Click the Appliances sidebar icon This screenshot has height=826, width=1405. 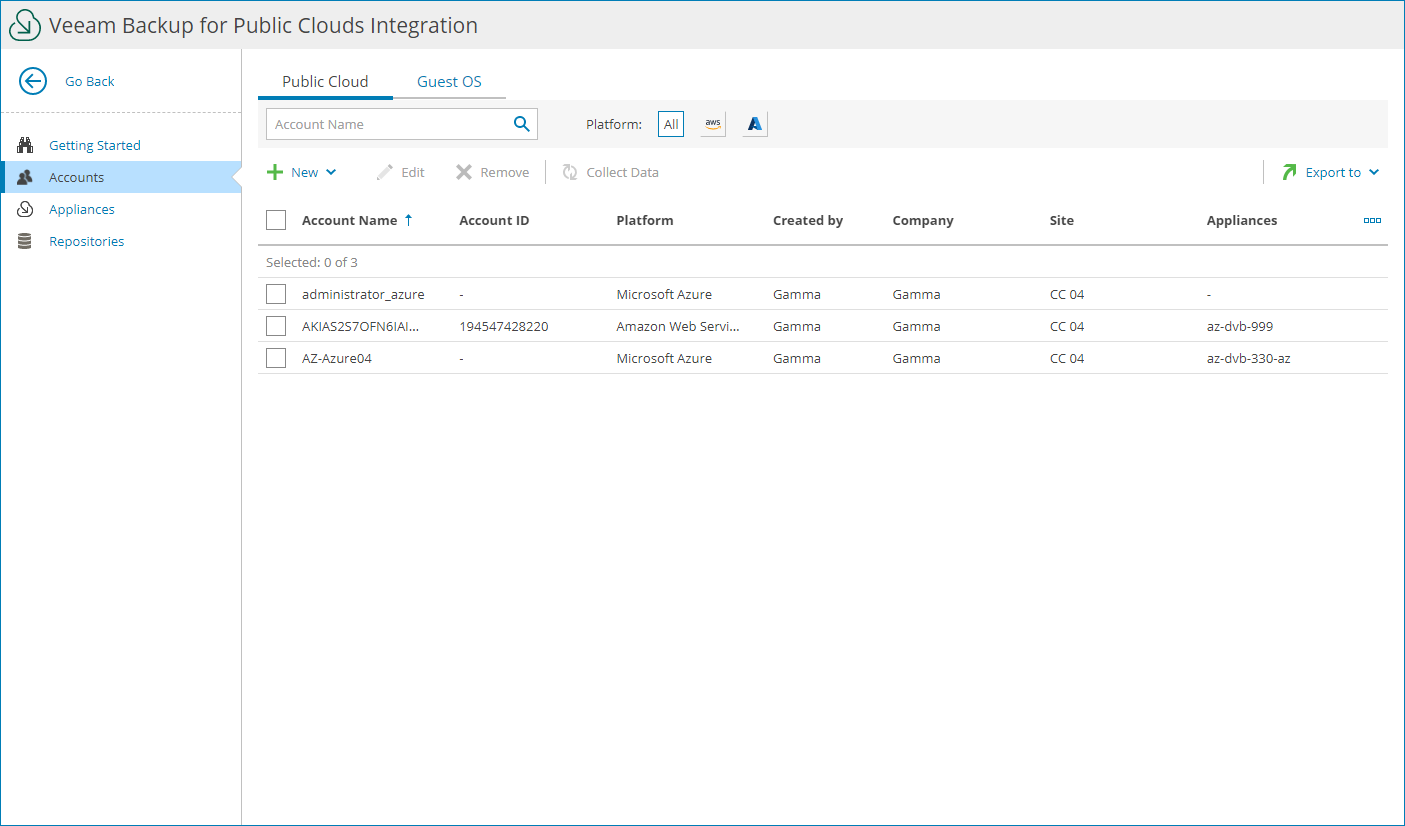click(x=25, y=209)
